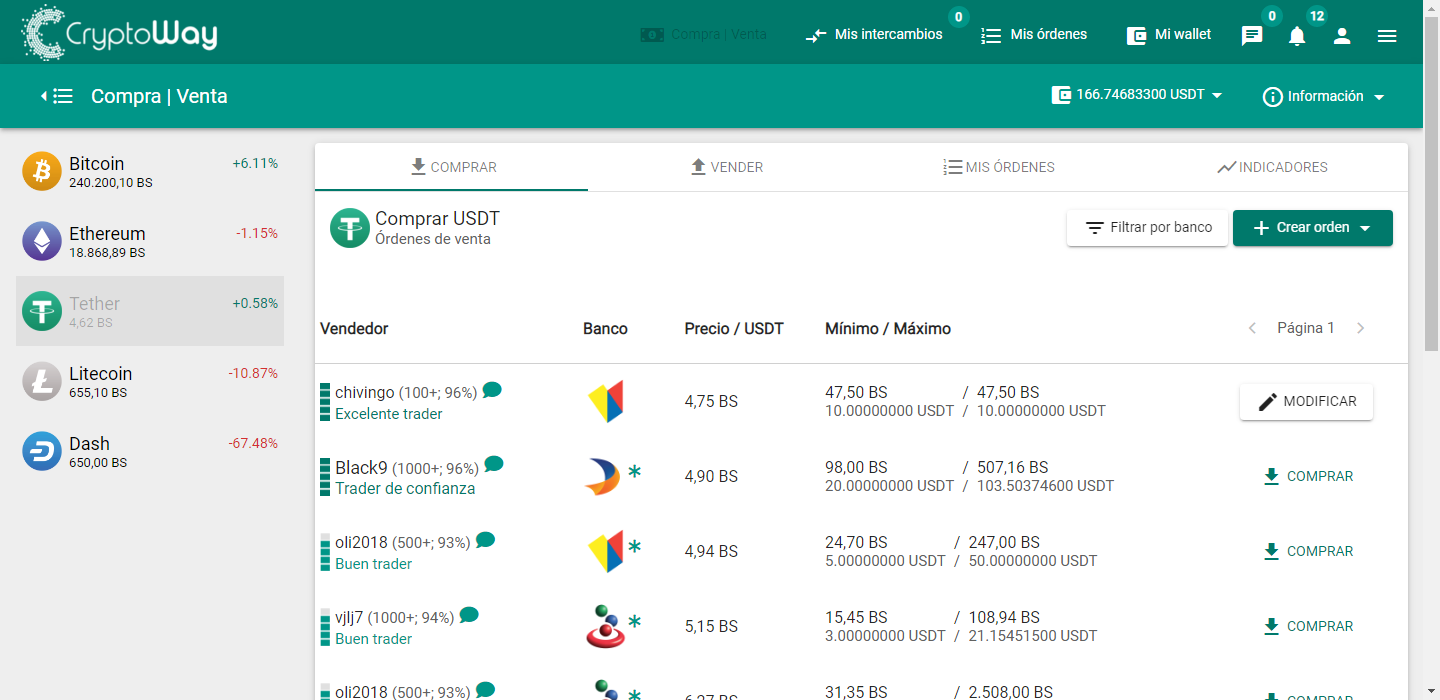Screen dimensions: 1440x700
Task: Click Trader de confianza label
Action: point(405,489)
